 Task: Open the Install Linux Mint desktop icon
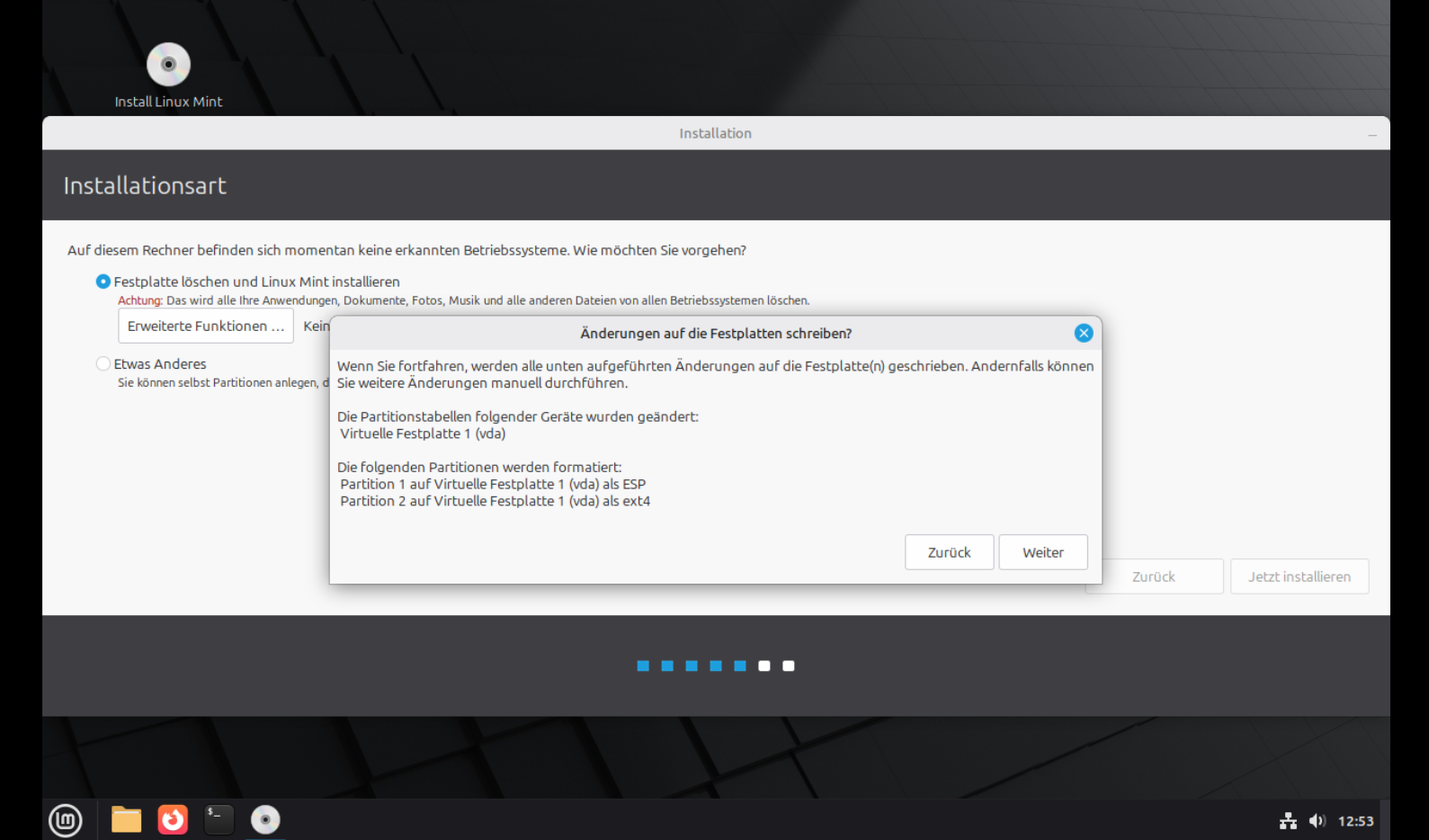(168, 66)
